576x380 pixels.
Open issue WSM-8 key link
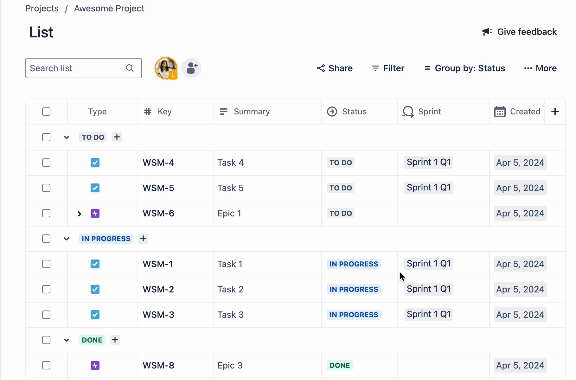click(158, 365)
